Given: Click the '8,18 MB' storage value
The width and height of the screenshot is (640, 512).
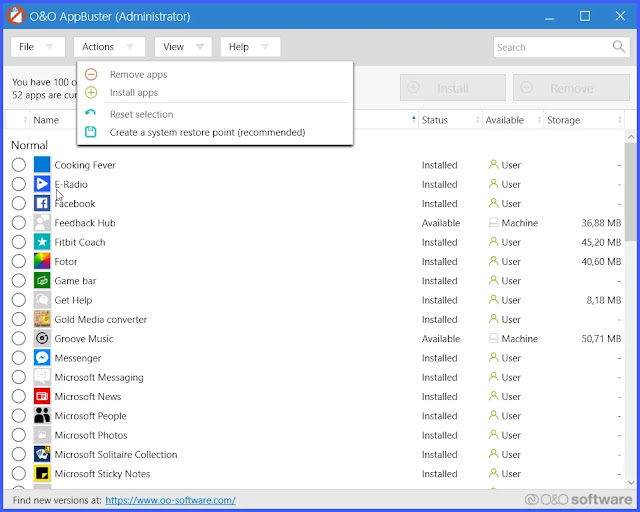Looking at the screenshot, I should pyautogui.click(x=604, y=300).
